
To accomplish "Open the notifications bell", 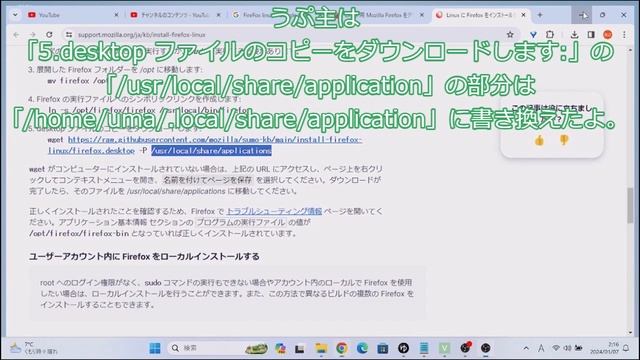I will click(x=626, y=348).
